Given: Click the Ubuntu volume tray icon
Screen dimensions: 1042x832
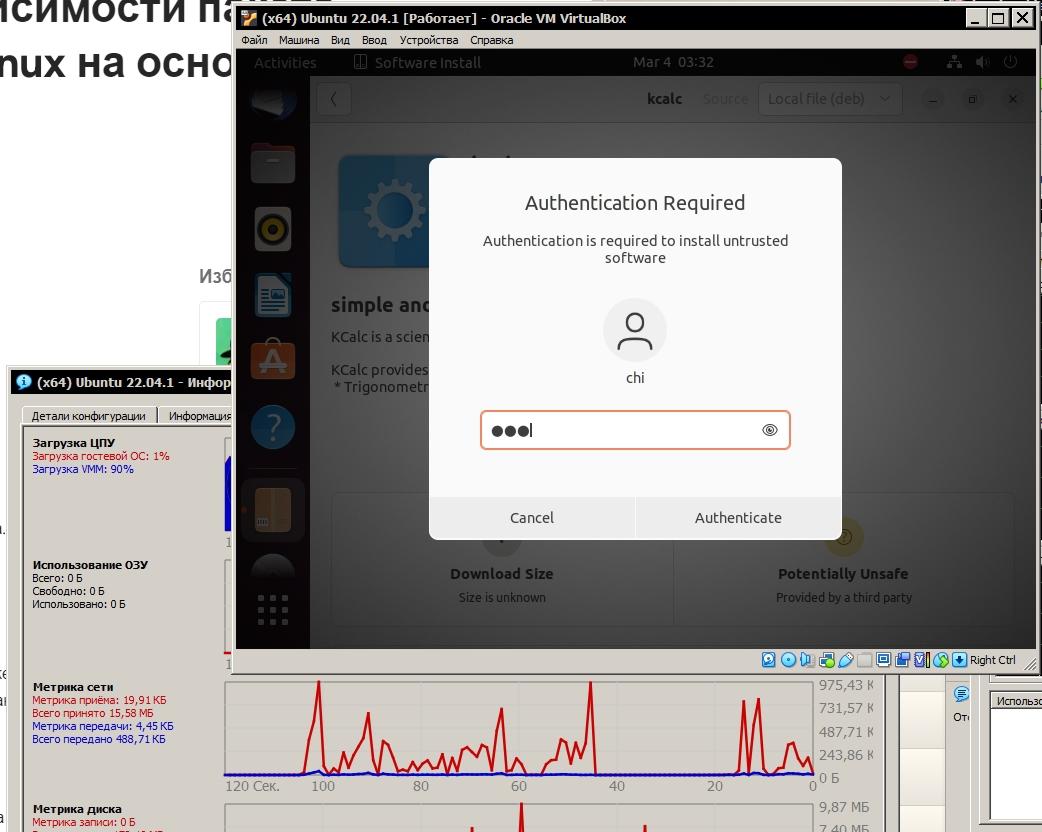Looking at the screenshot, I should (982, 62).
